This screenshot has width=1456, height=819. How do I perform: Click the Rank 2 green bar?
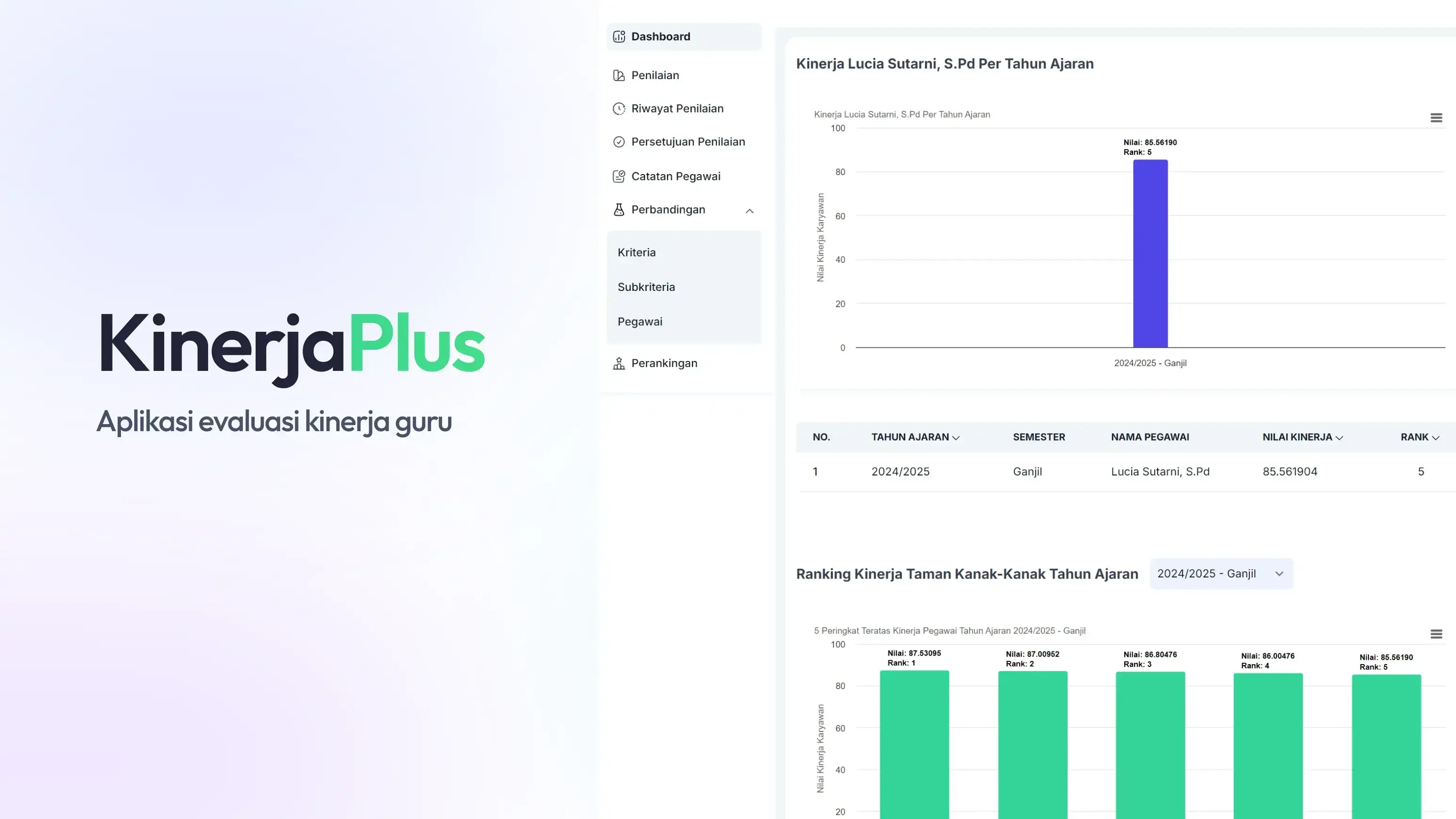pyautogui.click(x=1033, y=745)
